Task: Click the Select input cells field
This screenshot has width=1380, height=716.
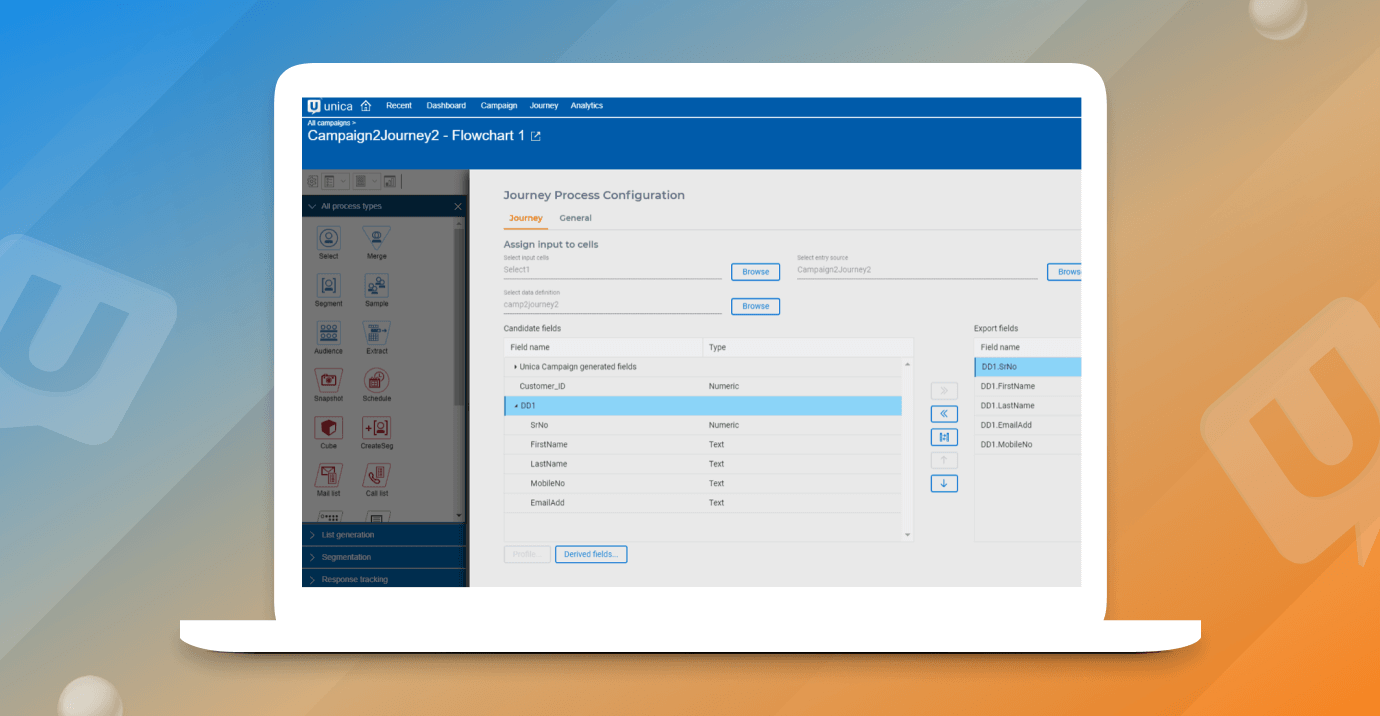Action: click(612, 270)
